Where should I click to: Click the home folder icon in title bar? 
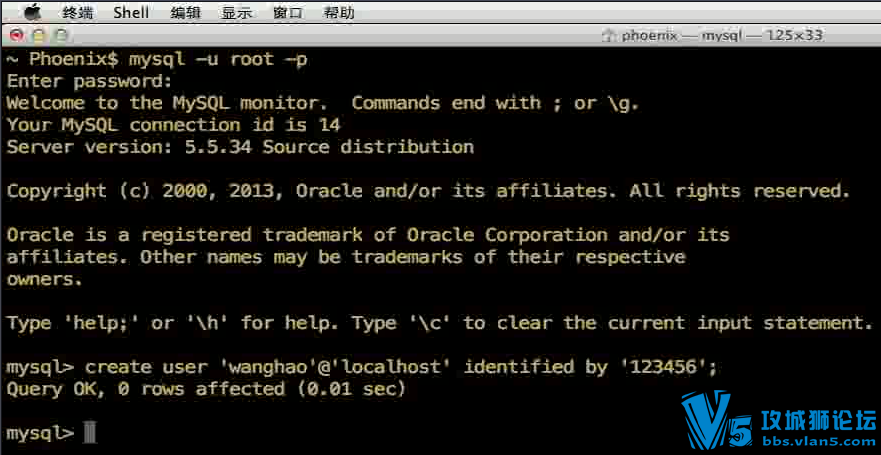tap(607, 36)
